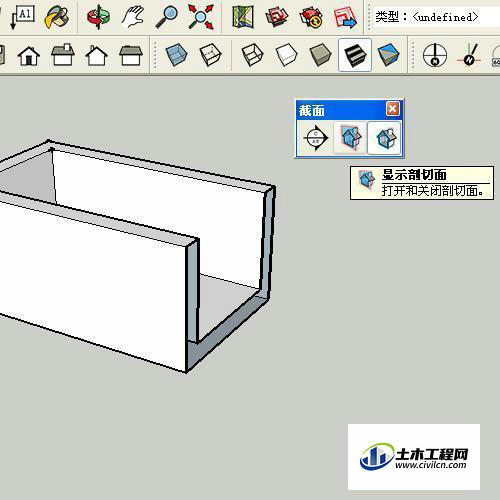Image resolution: width=500 pixels, height=500 pixels.
Task: Select the Pan hand tool
Action: point(132,17)
